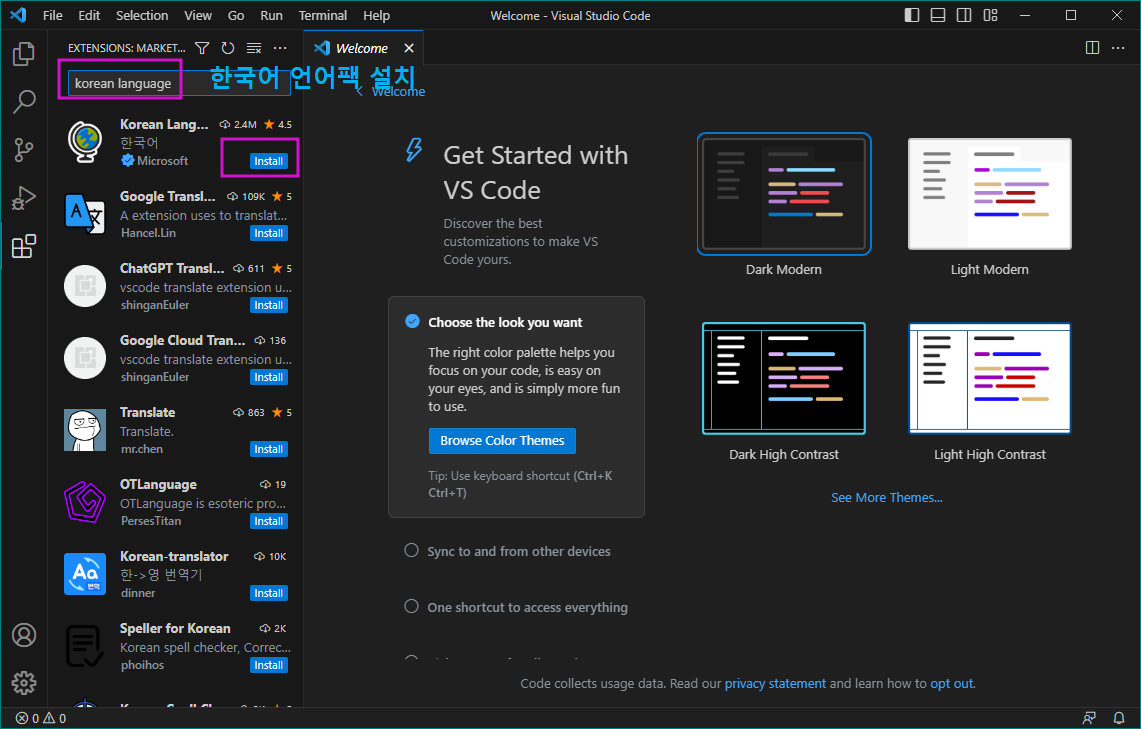Click the Speller for Korean extension icon
Image resolution: width=1141 pixels, height=729 pixels.
pos(85,646)
